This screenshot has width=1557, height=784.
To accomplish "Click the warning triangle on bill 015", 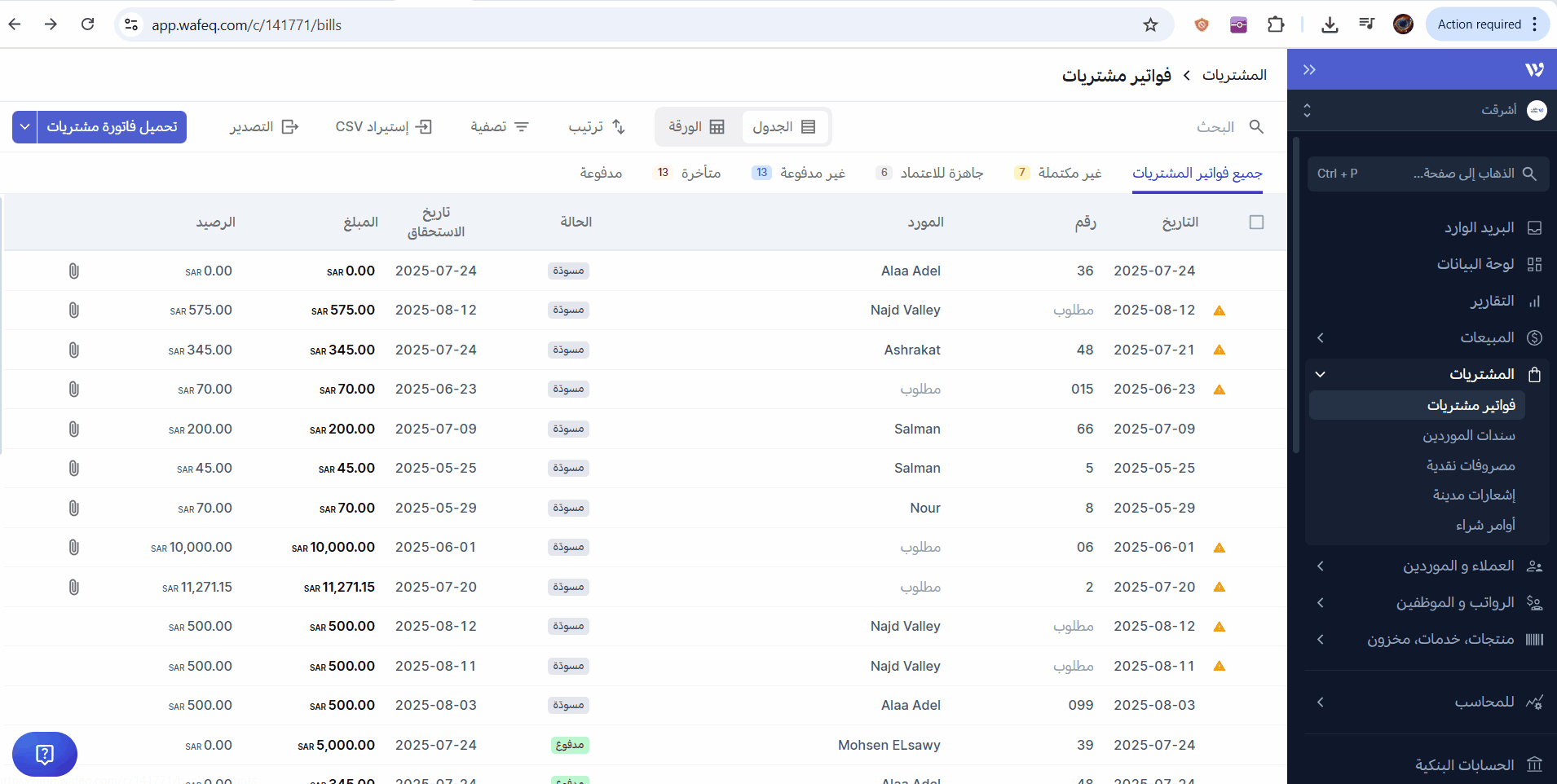I will point(1220,390).
